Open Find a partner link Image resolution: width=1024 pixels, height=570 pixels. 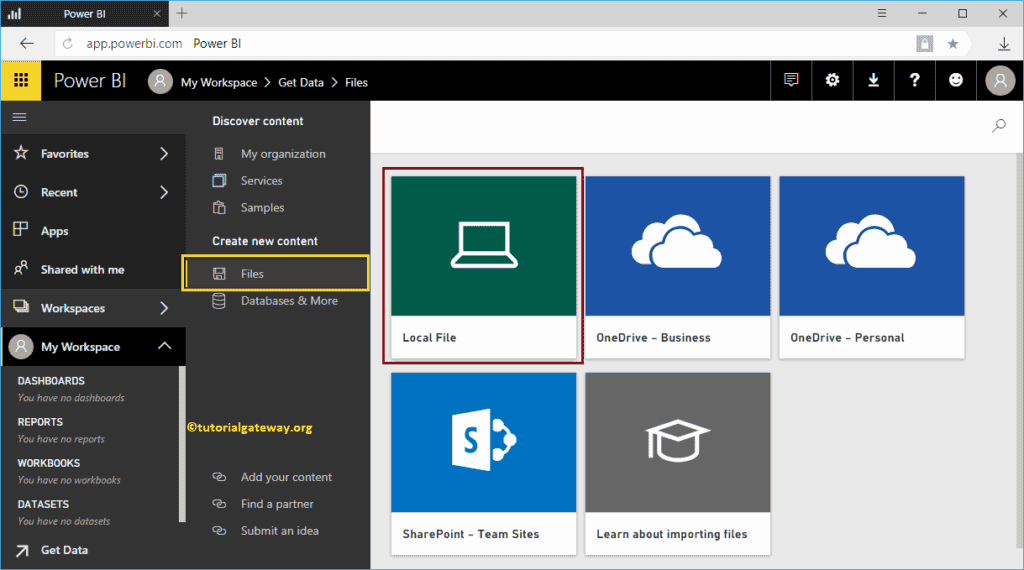pyautogui.click(x=277, y=504)
